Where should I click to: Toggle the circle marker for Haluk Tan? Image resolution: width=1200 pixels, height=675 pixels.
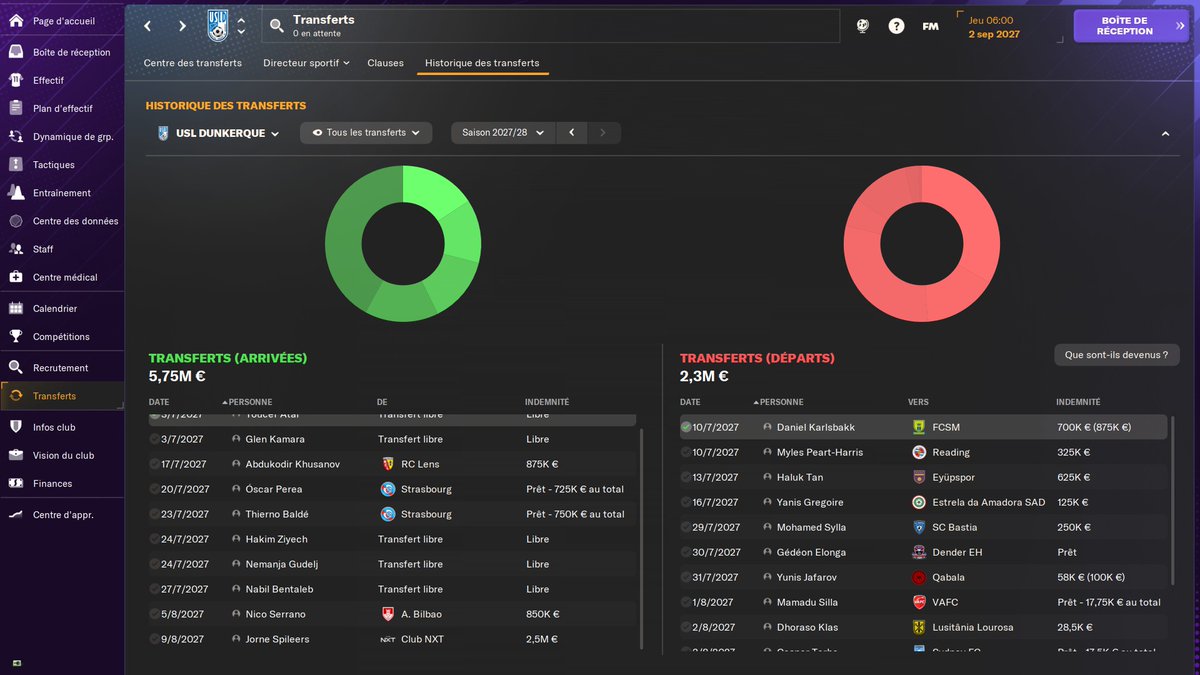coord(686,477)
